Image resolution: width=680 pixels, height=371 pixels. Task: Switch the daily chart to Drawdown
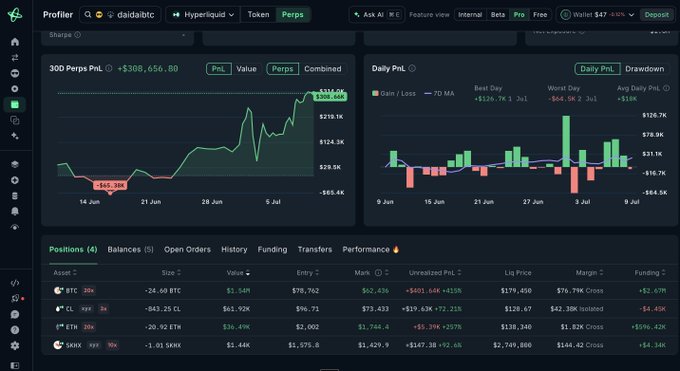(644, 69)
